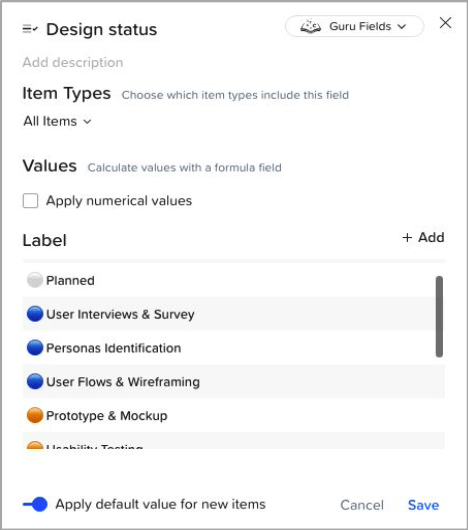Viewport: 468px width, 530px height.
Task: Select the Planned label row
Action: (x=229, y=280)
